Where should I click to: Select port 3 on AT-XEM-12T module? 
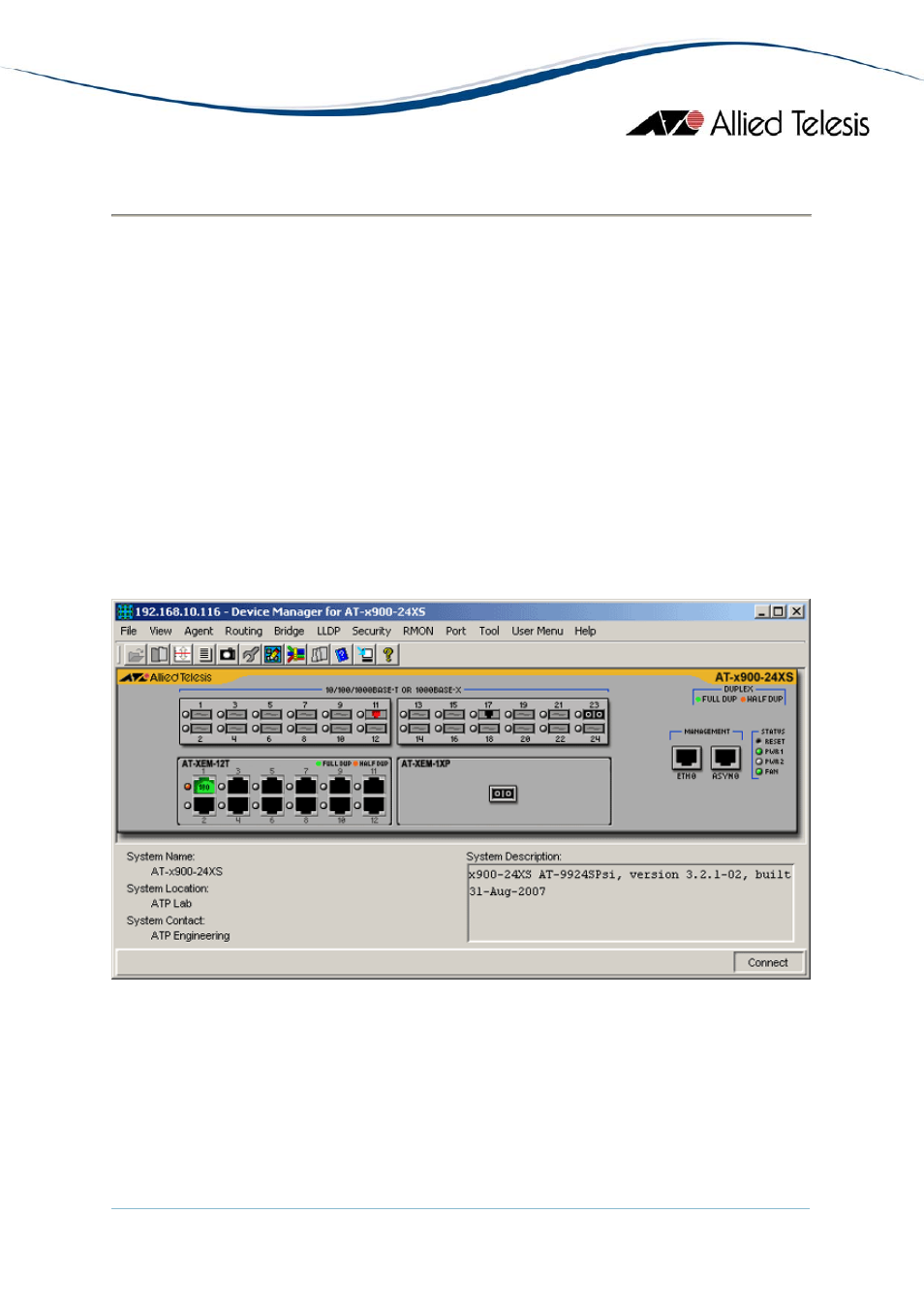click(x=238, y=786)
